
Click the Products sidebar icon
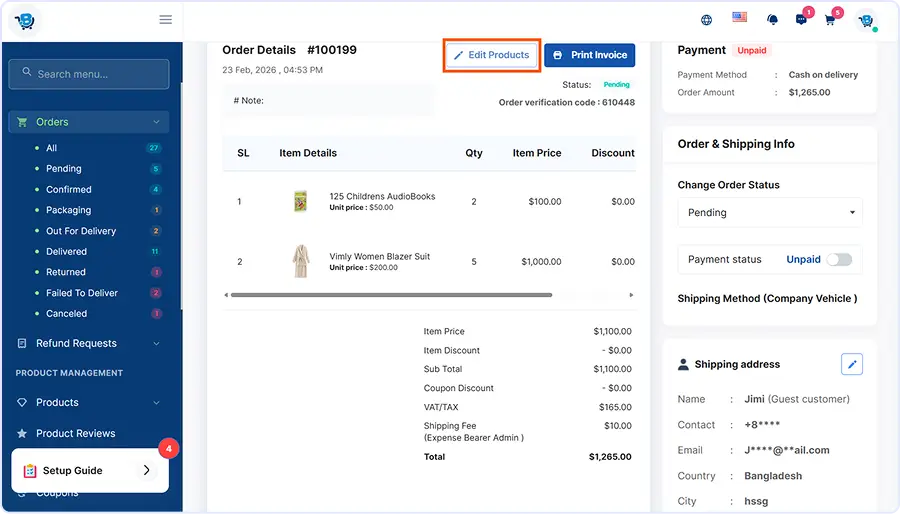[x=22, y=402]
